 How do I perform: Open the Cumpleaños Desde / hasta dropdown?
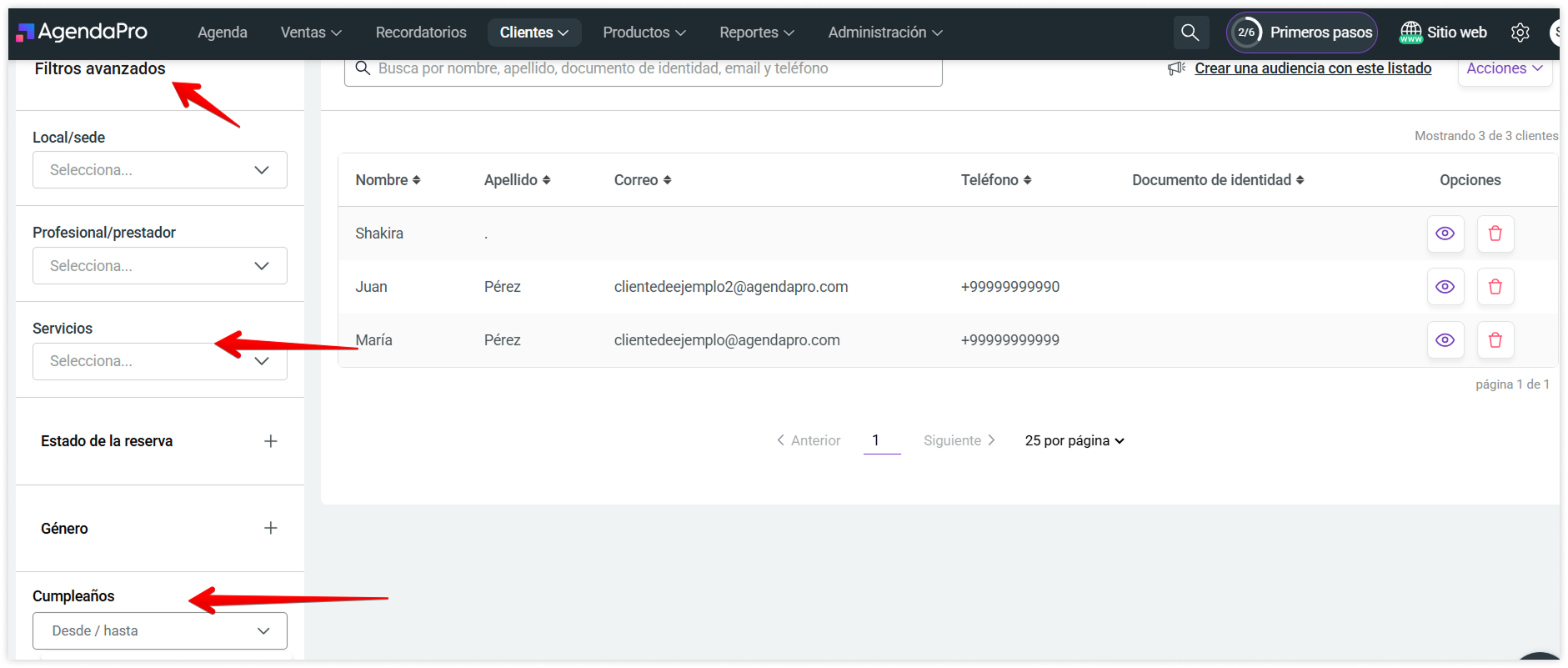160,631
